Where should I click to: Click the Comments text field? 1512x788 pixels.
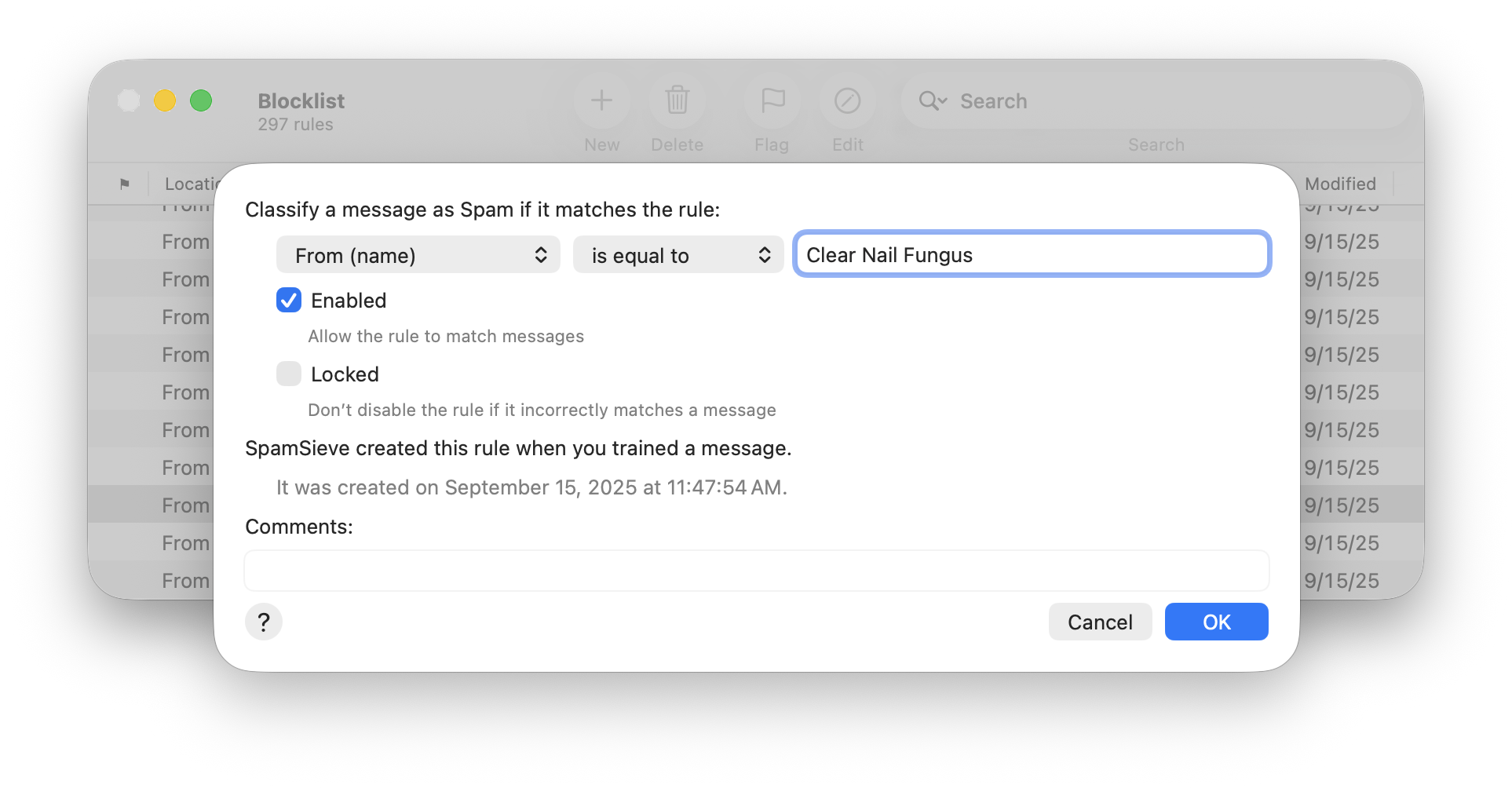click(756, 571)
